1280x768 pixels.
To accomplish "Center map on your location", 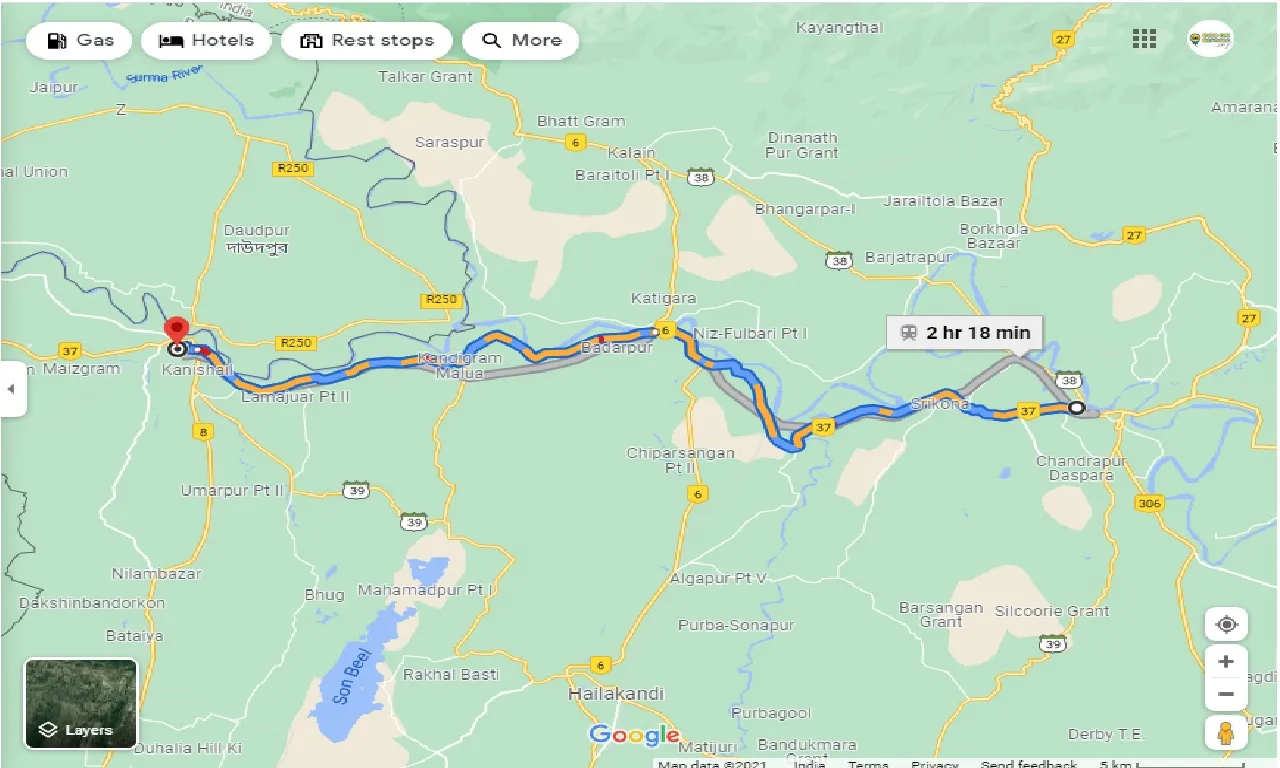I will coord(1226,625).
